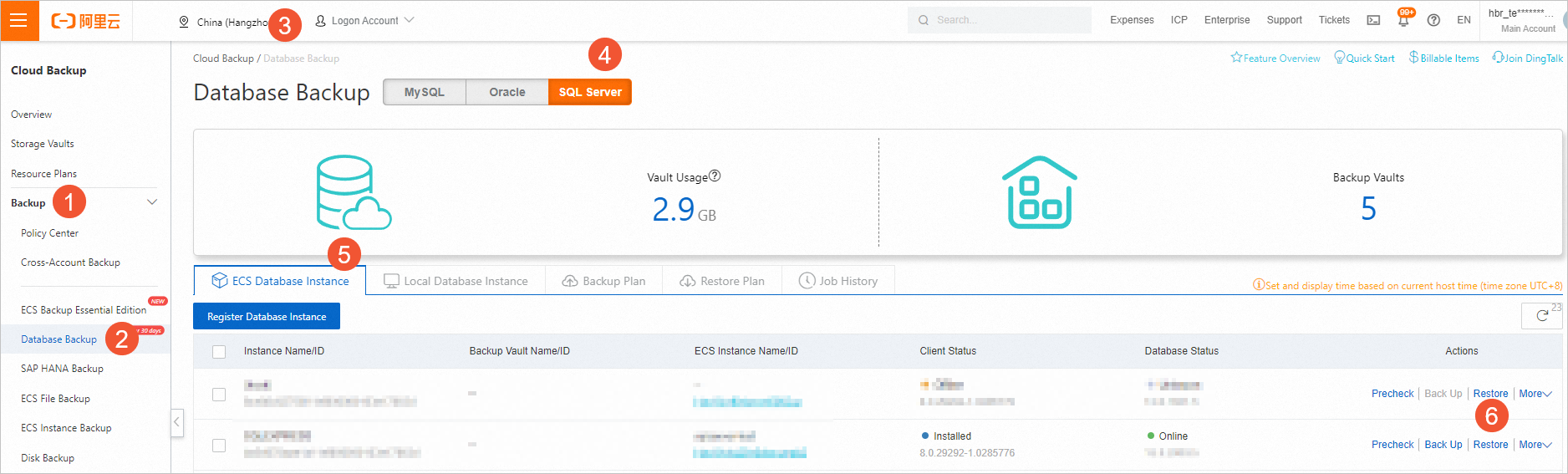Go to Resource Plans in sidebar

click(x=43, y=174)
